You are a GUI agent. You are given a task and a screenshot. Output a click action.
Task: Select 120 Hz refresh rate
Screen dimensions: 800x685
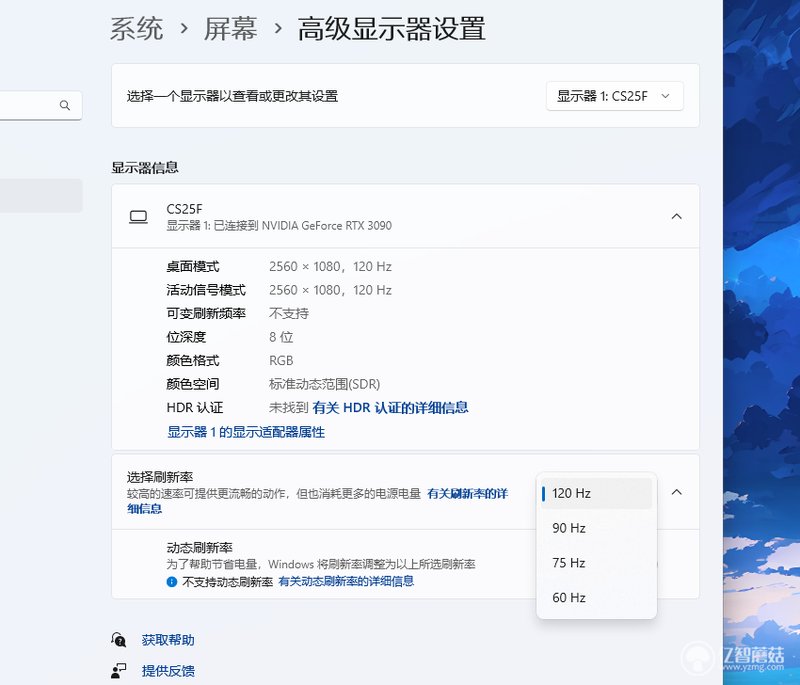tap(596, 493)
